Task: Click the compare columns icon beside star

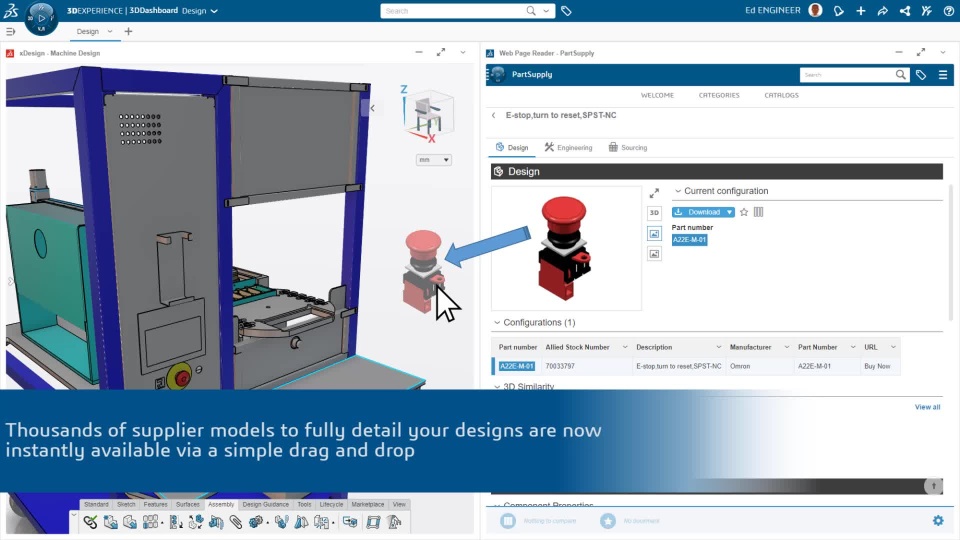Action: pyautogui.click(x=759, y=212)
